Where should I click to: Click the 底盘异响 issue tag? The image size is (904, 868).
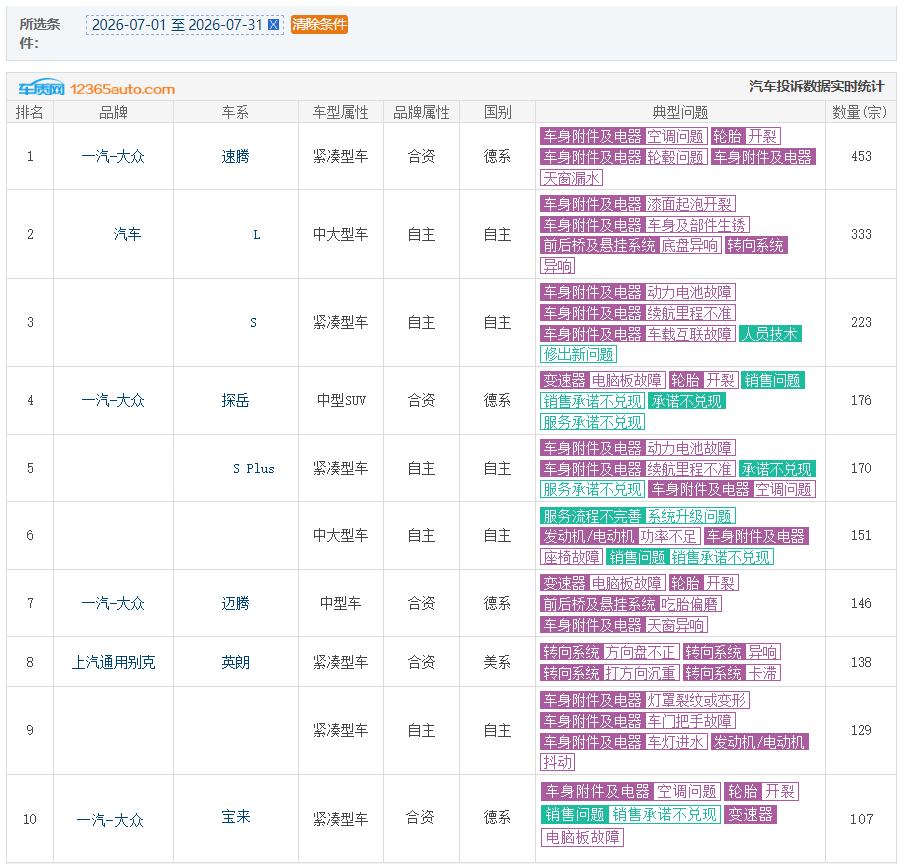[x=690, y=246]
